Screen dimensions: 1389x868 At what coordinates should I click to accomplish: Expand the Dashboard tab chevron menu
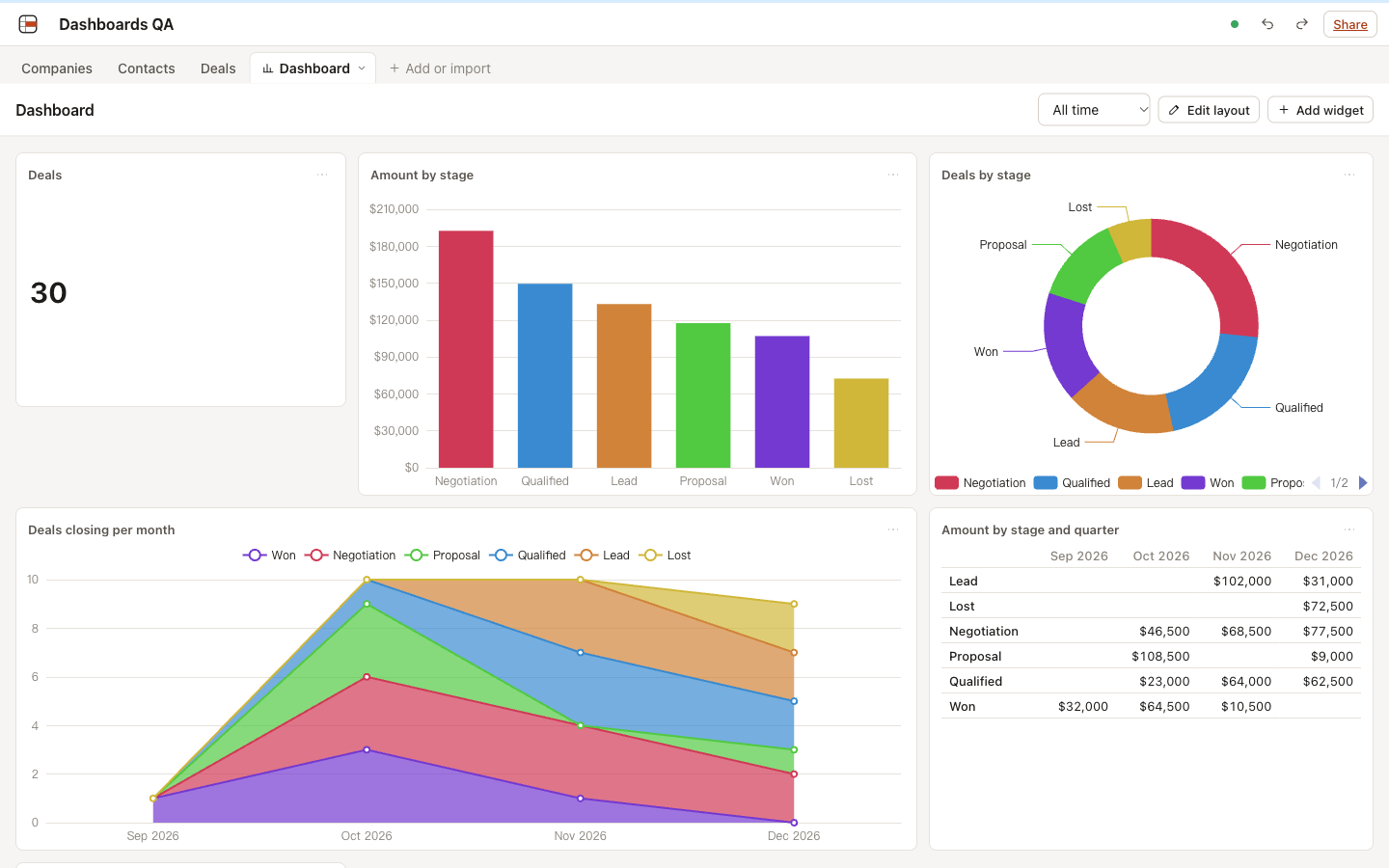(x=362, y=68)
